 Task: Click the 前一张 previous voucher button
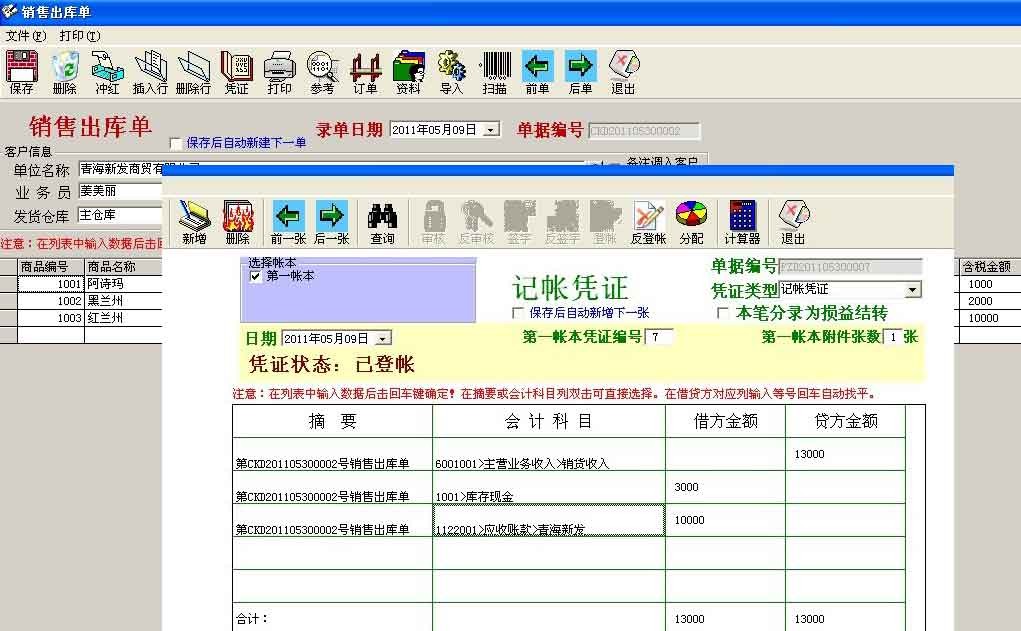pos(288,220)
